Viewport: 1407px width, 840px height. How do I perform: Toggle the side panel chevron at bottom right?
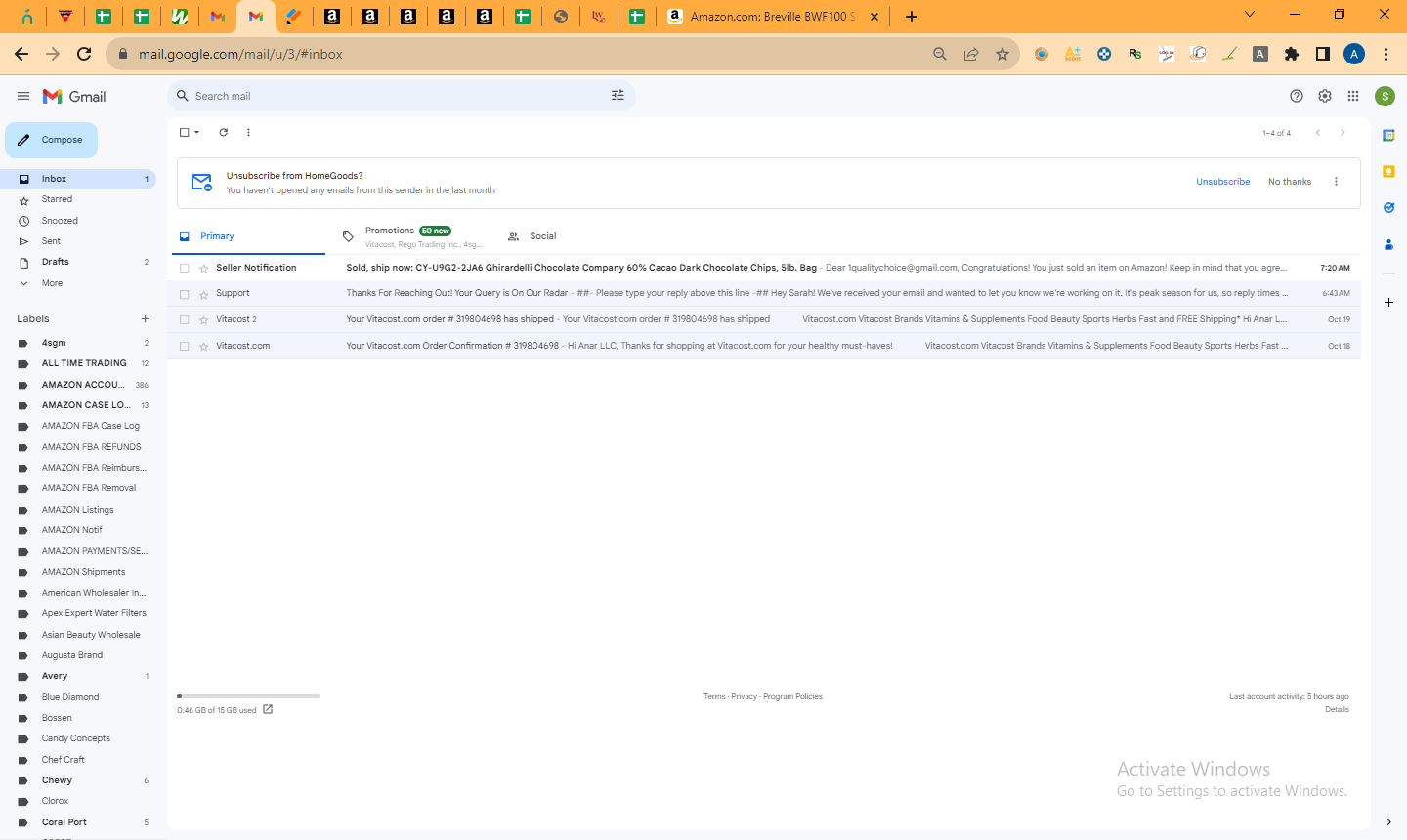[1388, 822]
